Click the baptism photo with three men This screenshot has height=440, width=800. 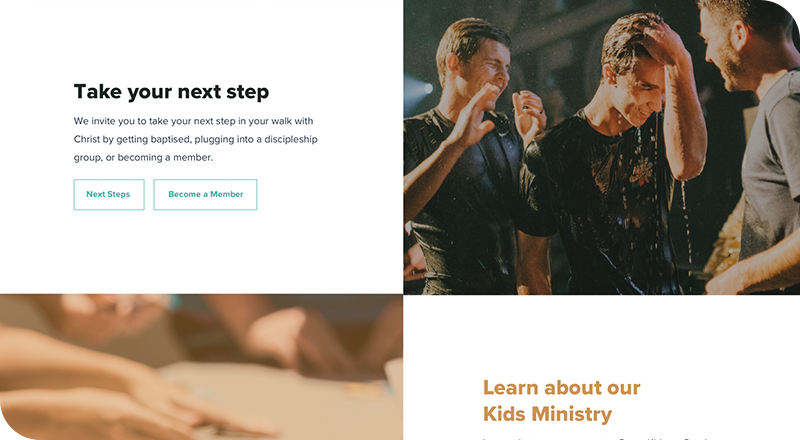[x=602, y=147]
